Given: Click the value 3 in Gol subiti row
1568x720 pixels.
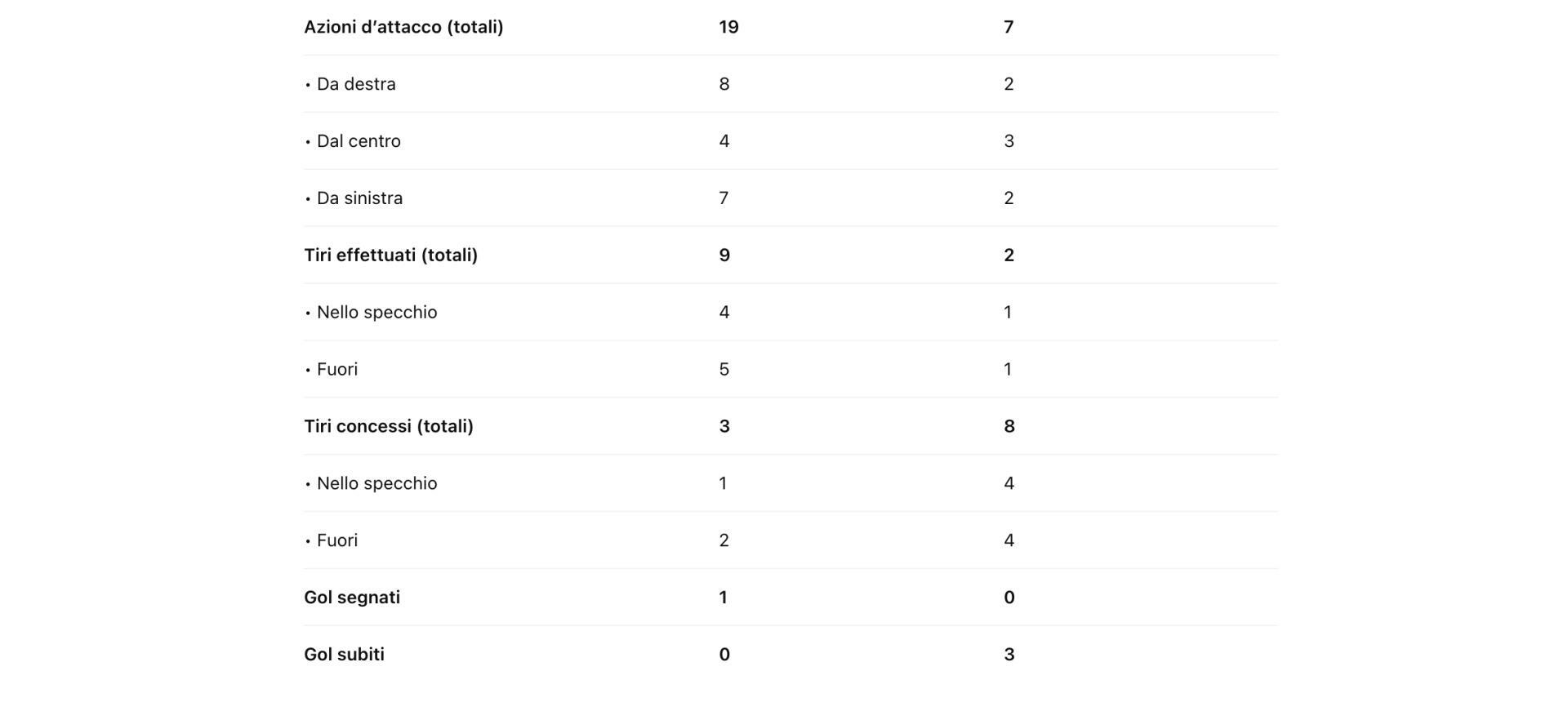Looking at the screenshot, I should coord(1009,655).
